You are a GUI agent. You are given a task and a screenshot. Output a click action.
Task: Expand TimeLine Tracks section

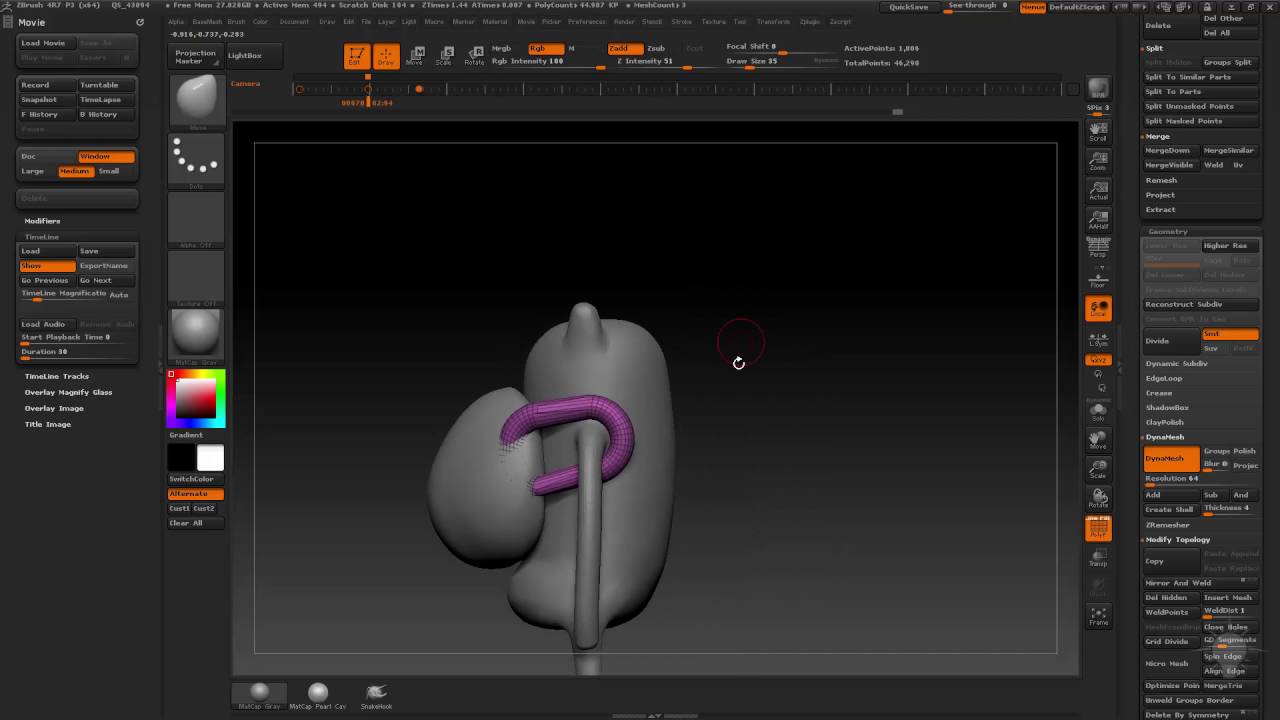(57, 376)
